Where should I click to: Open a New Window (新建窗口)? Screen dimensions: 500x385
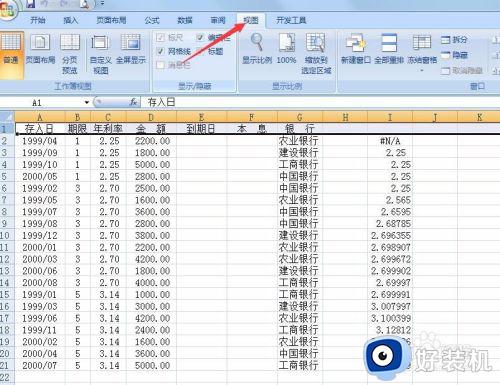pos(356,49)
